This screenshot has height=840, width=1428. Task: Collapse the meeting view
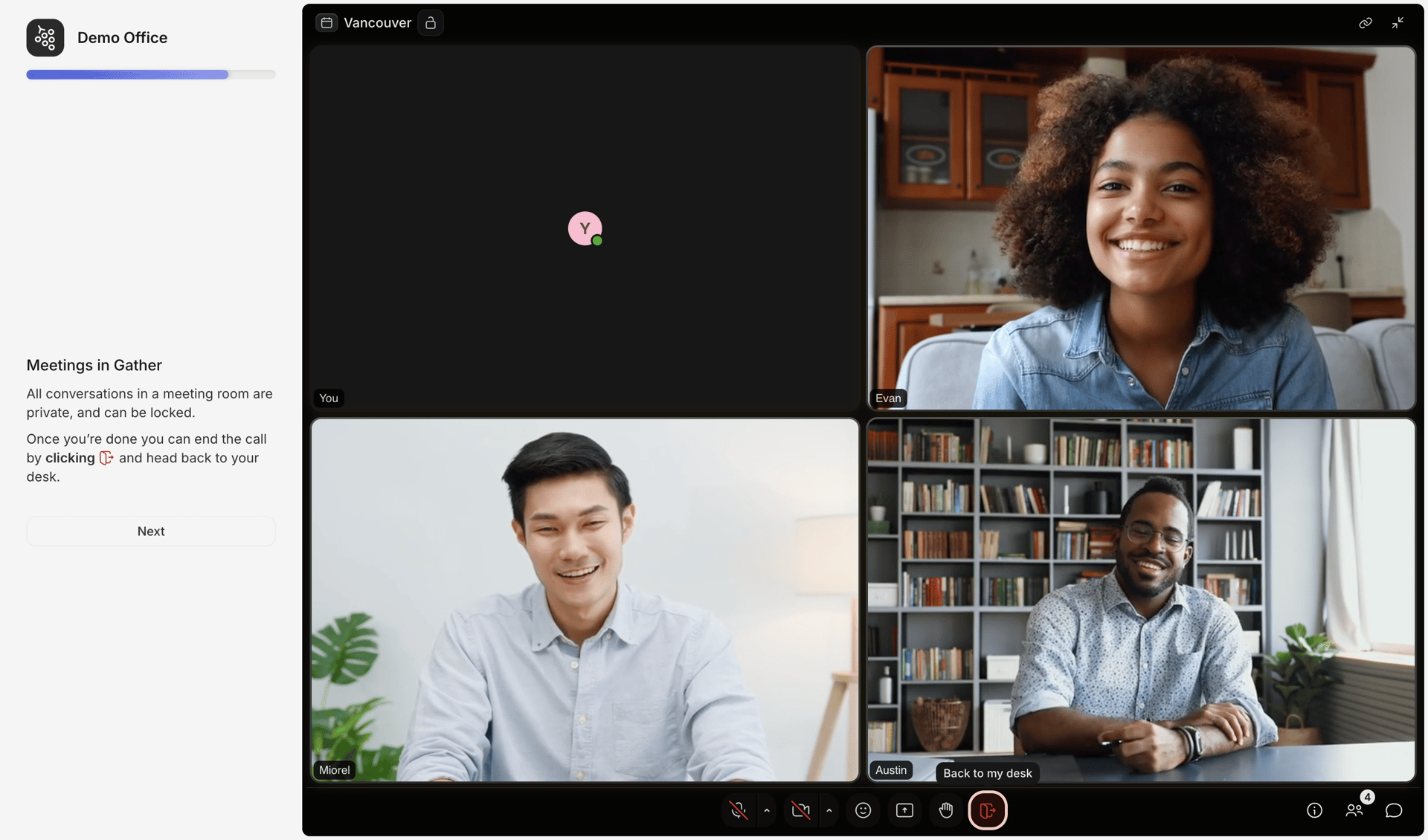click(1398, 22)
